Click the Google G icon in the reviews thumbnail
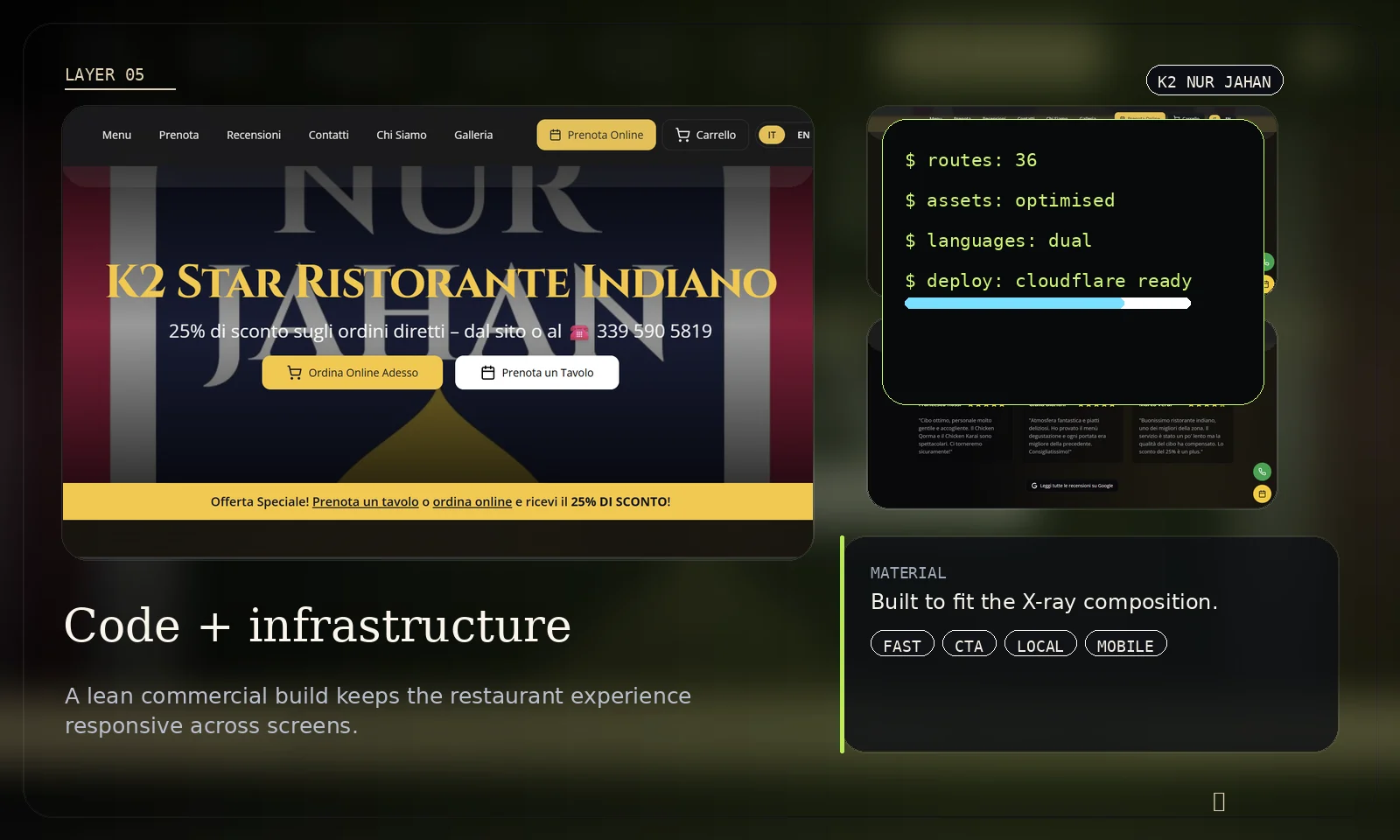 tap(1034, 486)
